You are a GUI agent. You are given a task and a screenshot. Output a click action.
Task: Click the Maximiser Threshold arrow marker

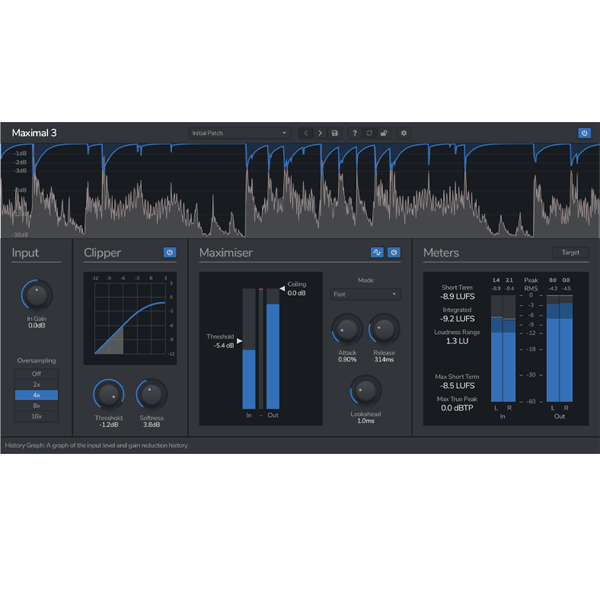tap(240, 341)
